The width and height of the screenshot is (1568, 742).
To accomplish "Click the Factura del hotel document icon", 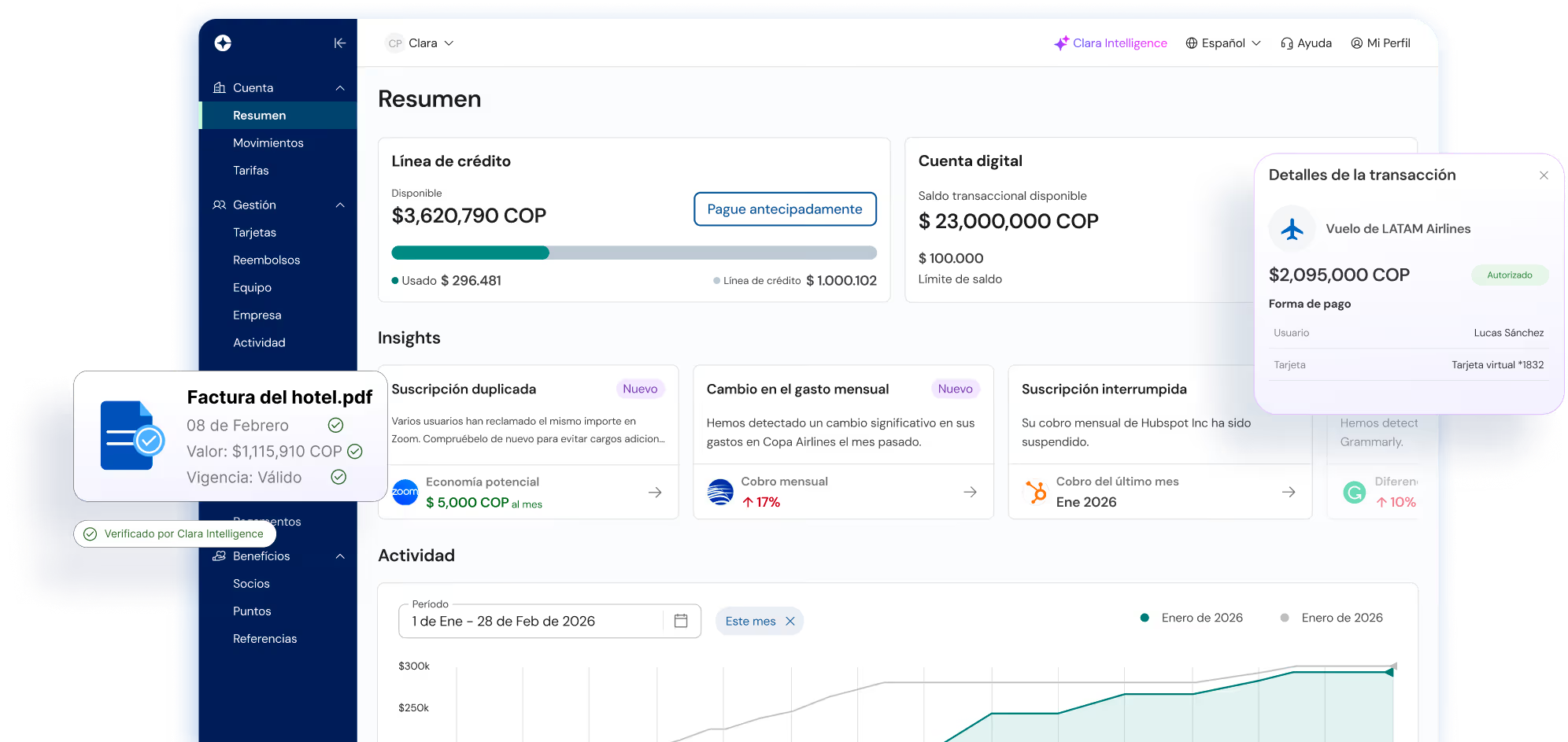I will (131, 436).
